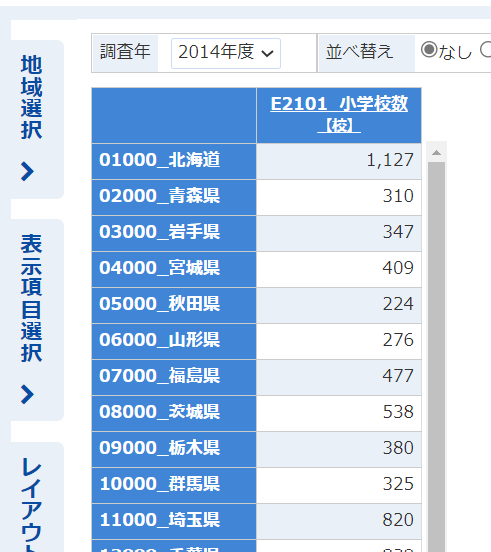This screenshot has width=491, height=552.
Task: Select the なし sort radio button
Action: (x=429, y=50)
